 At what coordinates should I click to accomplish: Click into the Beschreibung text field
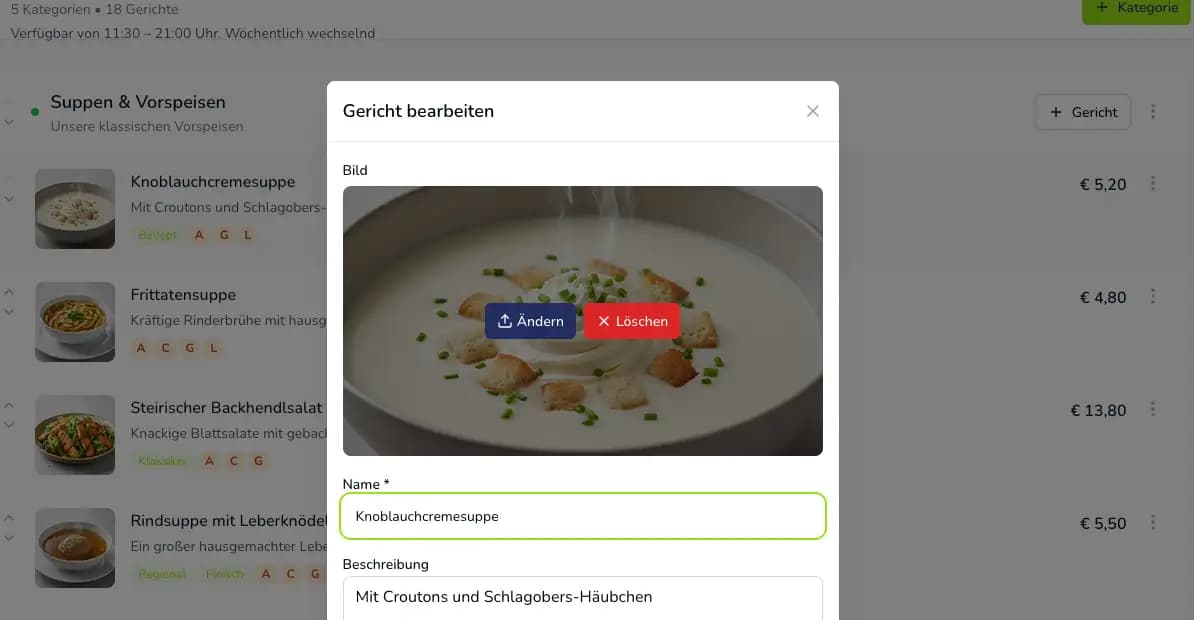[584, 596]
